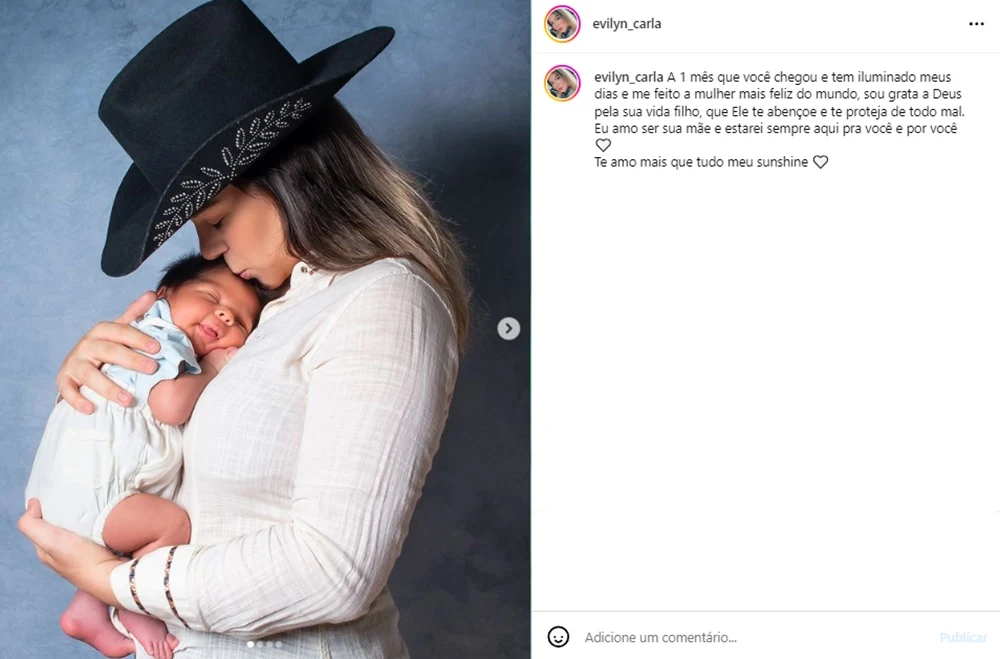This screenshot has height=659, width=1000.
Task: Advance to the next carousel photo arrow
Action: (508, 329)
